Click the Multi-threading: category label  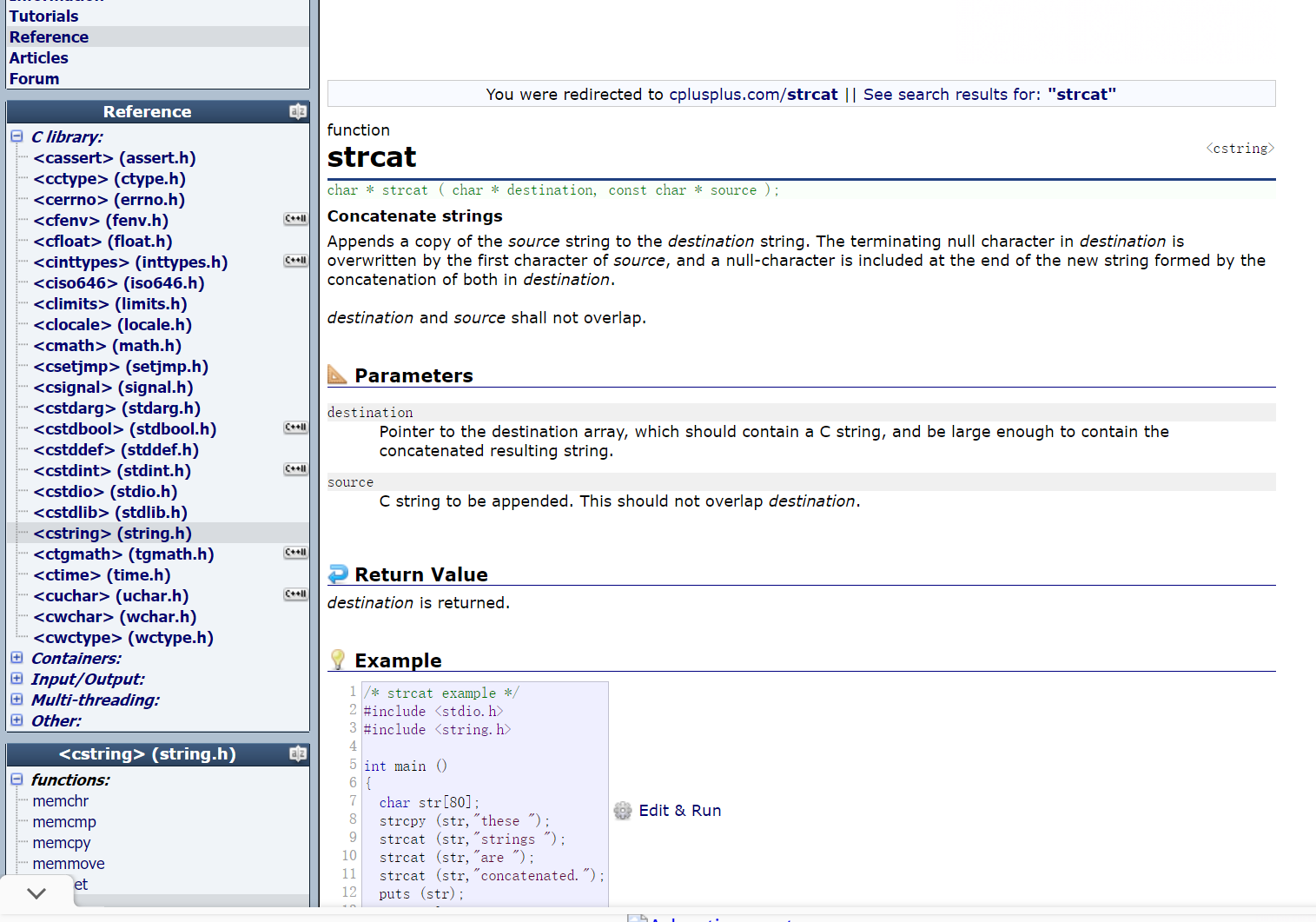click(x=96, y=700)
